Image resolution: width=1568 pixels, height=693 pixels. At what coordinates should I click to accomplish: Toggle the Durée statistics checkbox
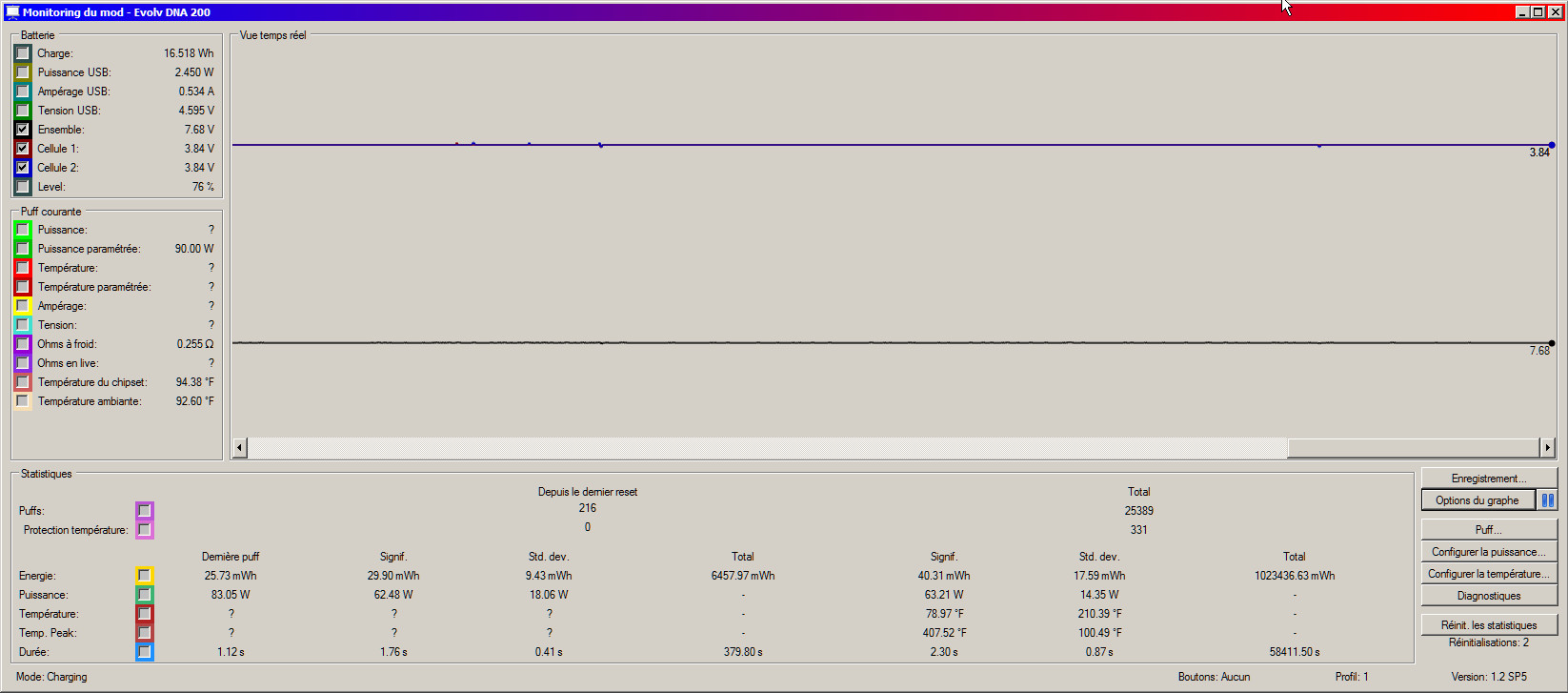[x=144, y=652]
